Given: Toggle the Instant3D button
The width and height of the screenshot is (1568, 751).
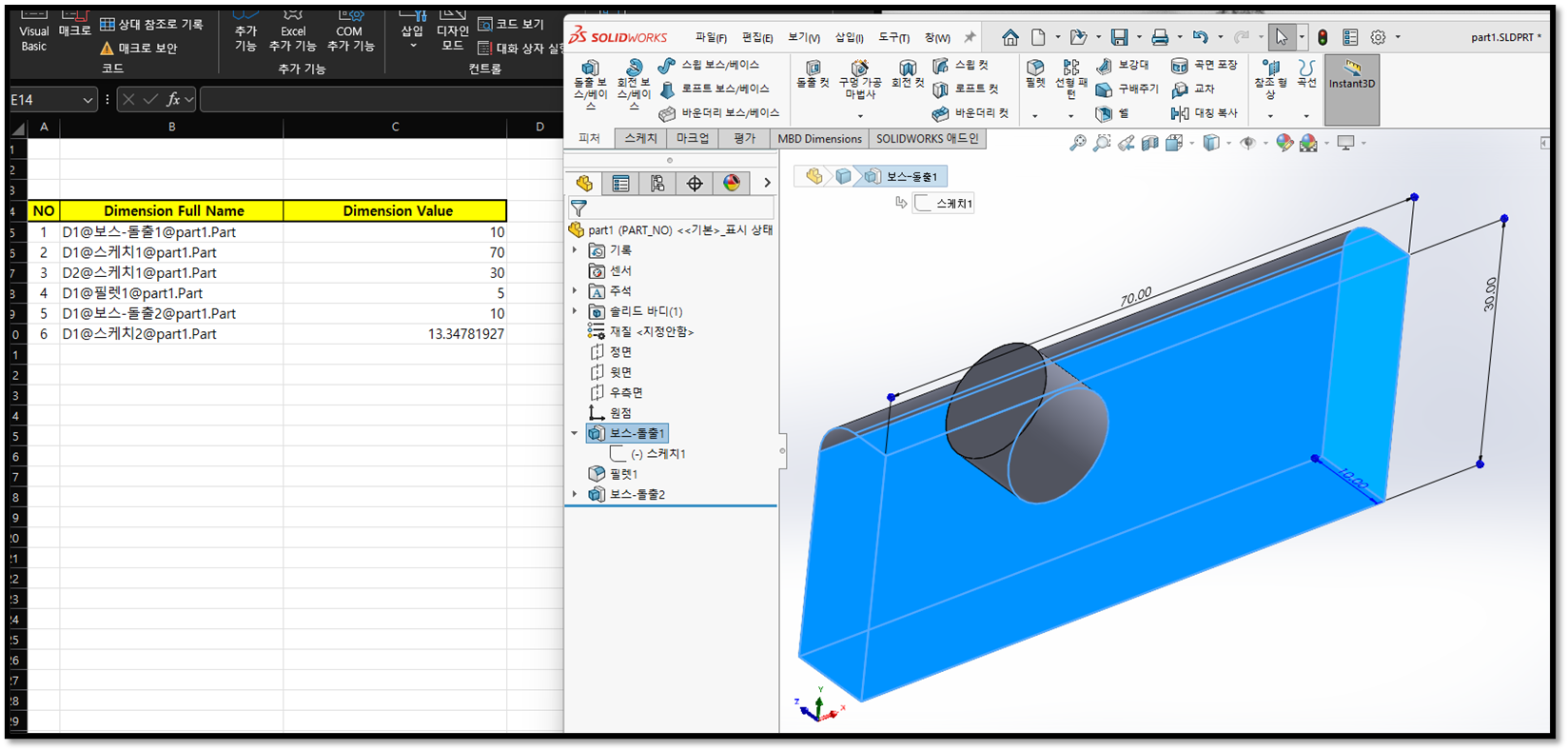Looking at the screenshot, I should pos(1352,89).
